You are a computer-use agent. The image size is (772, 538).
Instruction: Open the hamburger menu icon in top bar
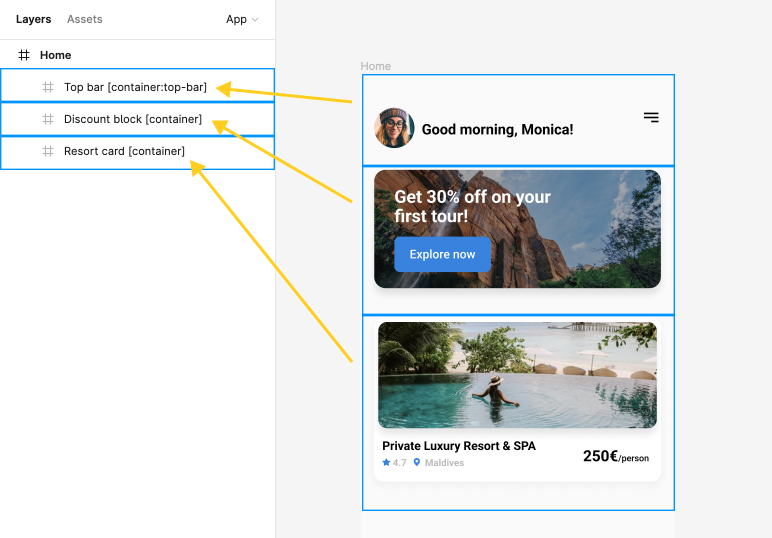[651, 117]
